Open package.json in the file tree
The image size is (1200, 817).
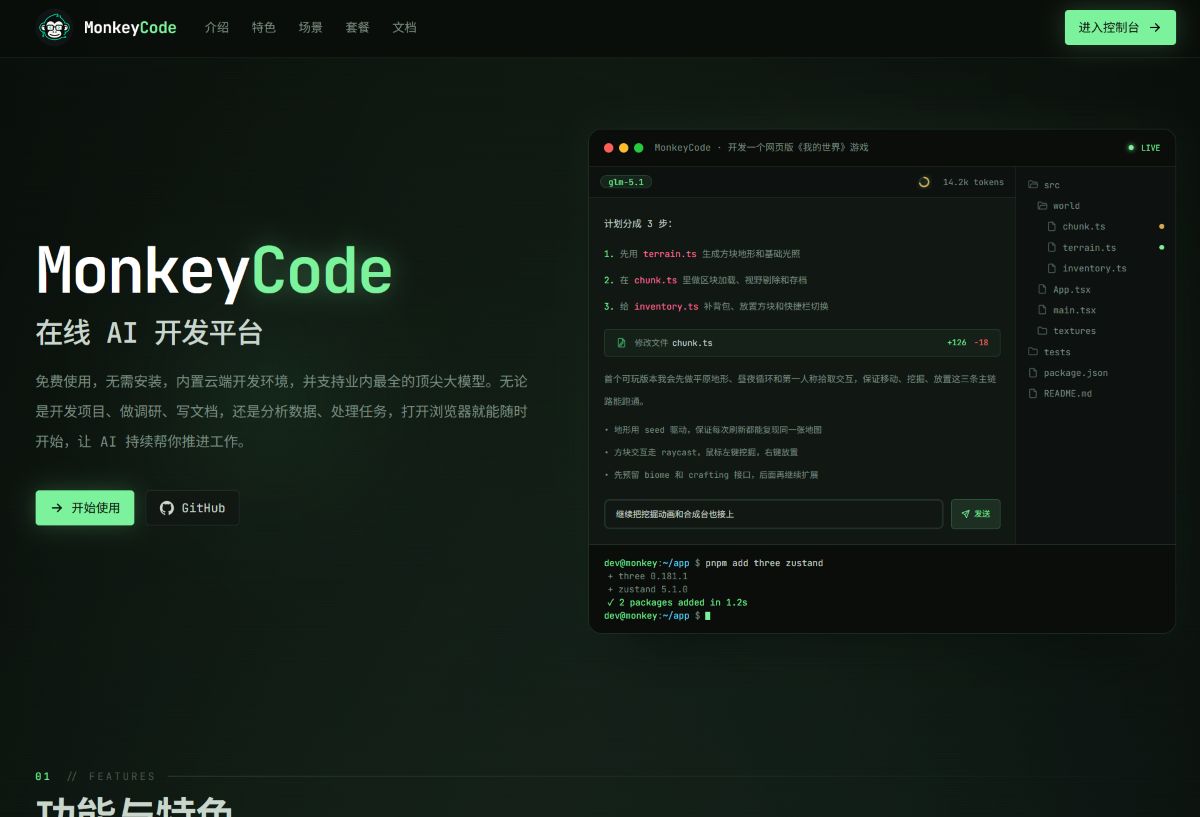[1075, 373]
